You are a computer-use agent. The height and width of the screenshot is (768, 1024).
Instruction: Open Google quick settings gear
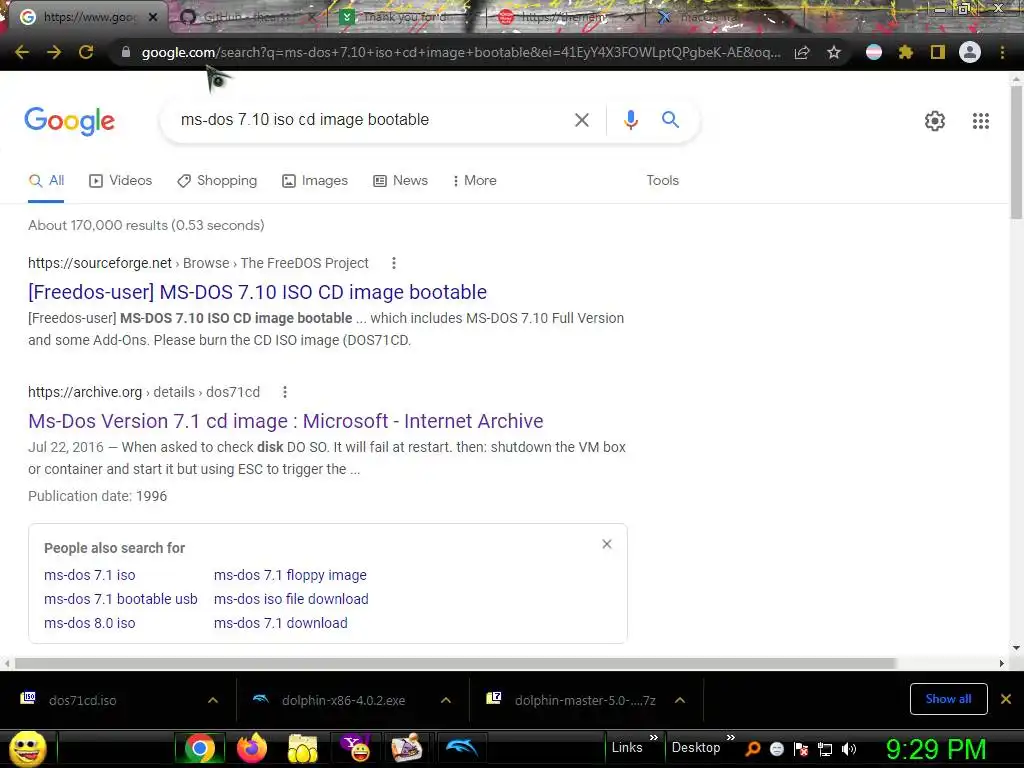[x=935, y=121]
